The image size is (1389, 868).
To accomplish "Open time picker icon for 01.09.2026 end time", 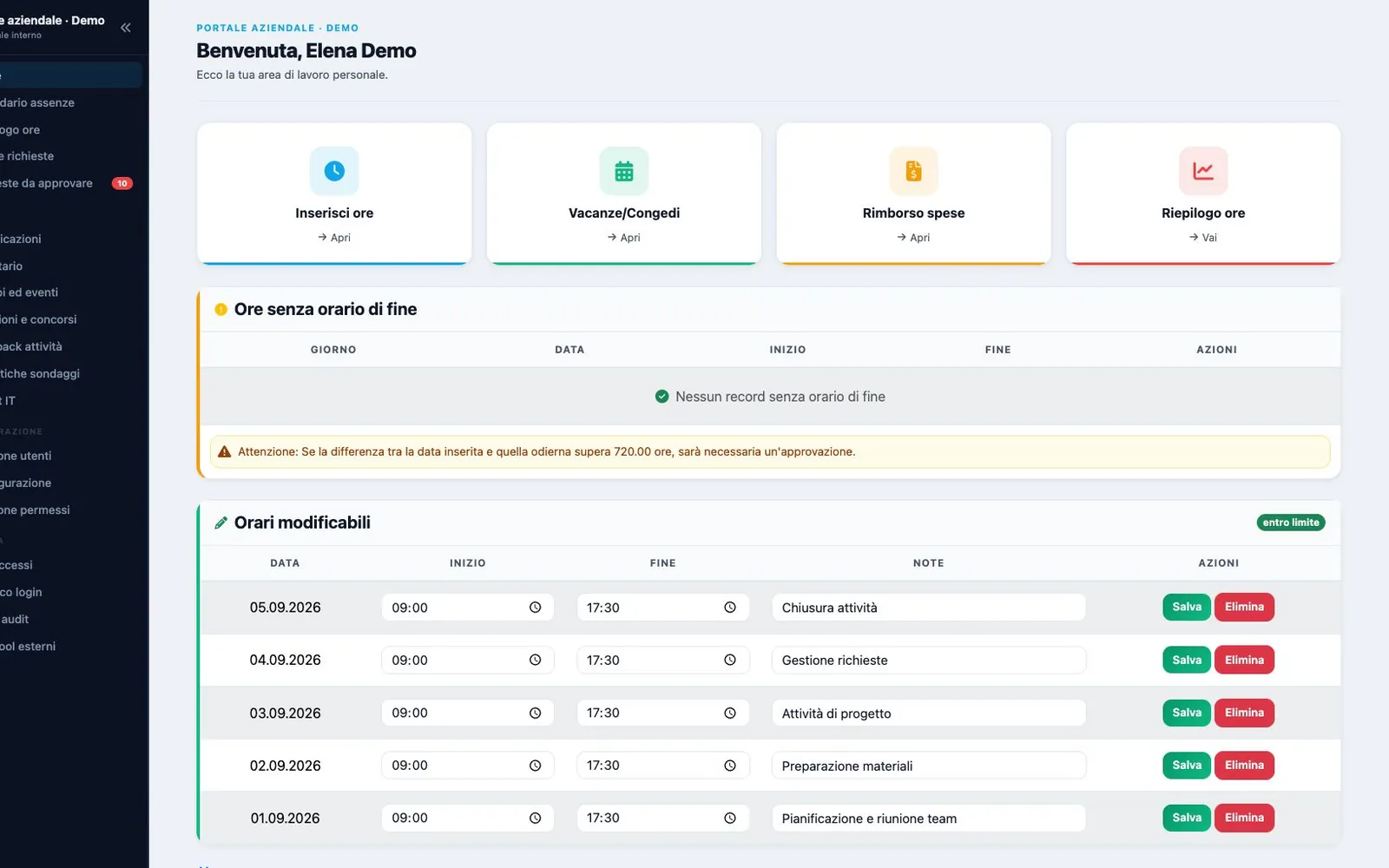I will click(x=730, y=818).
